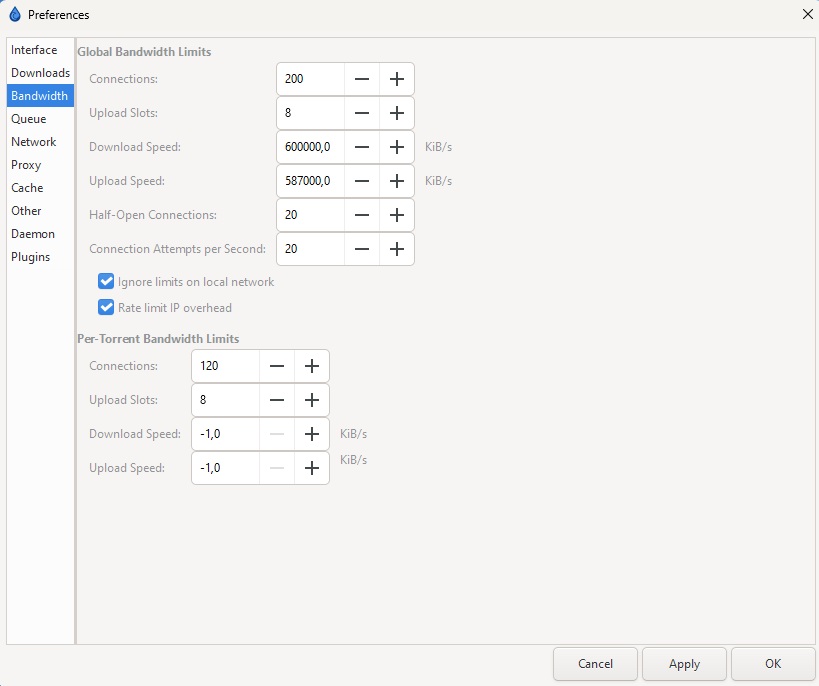Decrease global Connections with minus button
This screenshot has width=819, height=686.
point(361,79)
